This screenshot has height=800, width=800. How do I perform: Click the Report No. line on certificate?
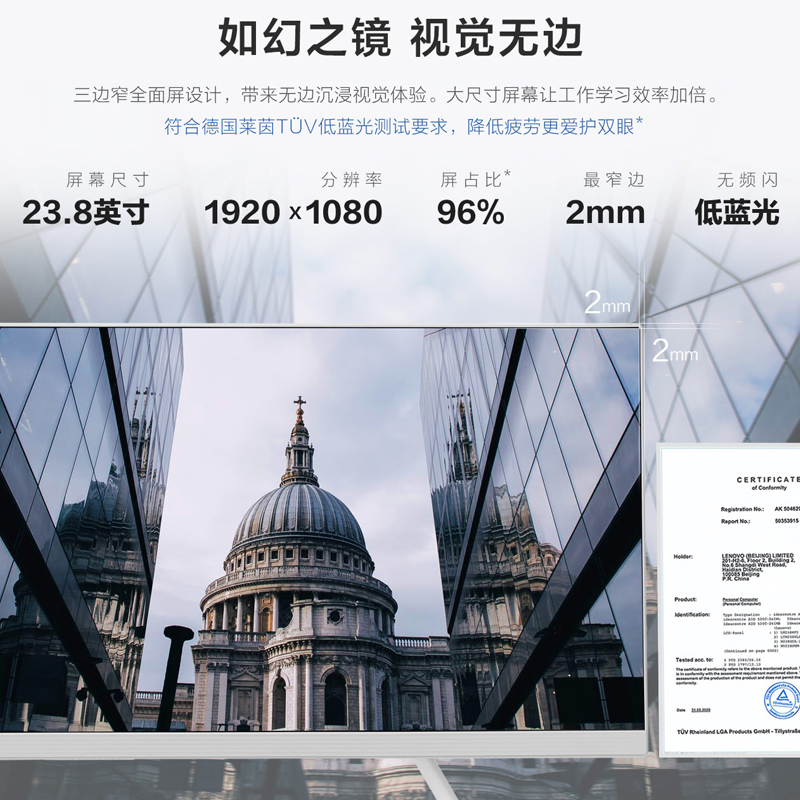point(760,521)
